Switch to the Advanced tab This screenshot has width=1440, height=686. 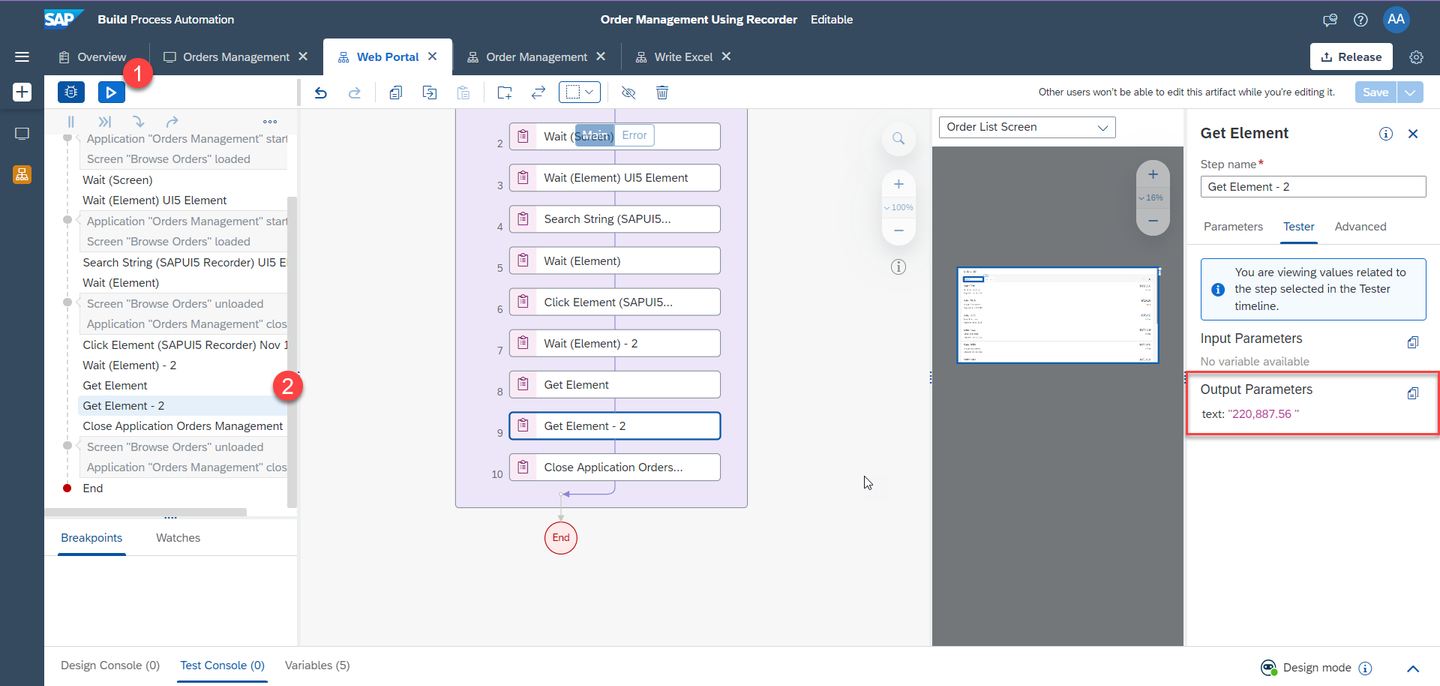[x=1360, y=227]
